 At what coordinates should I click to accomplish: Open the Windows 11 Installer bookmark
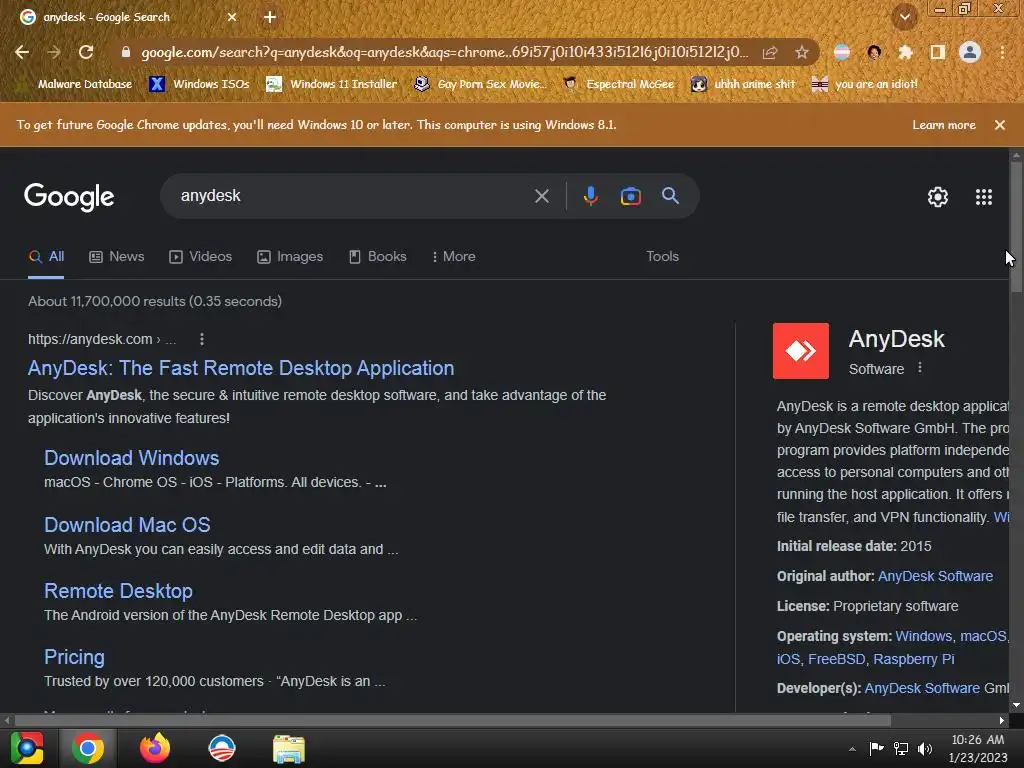pos(332,84)
